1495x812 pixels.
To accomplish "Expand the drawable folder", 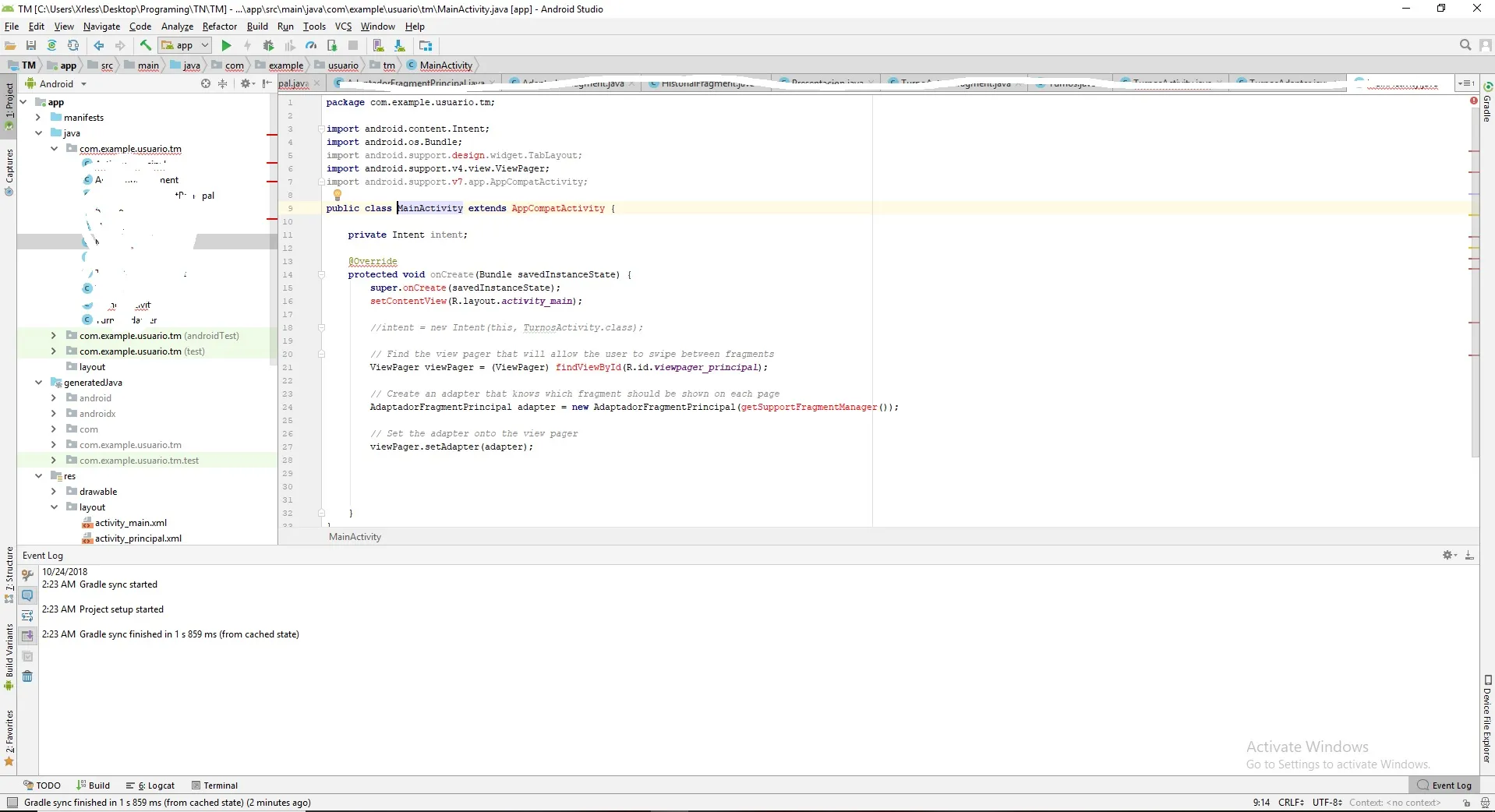I will 54,492.
